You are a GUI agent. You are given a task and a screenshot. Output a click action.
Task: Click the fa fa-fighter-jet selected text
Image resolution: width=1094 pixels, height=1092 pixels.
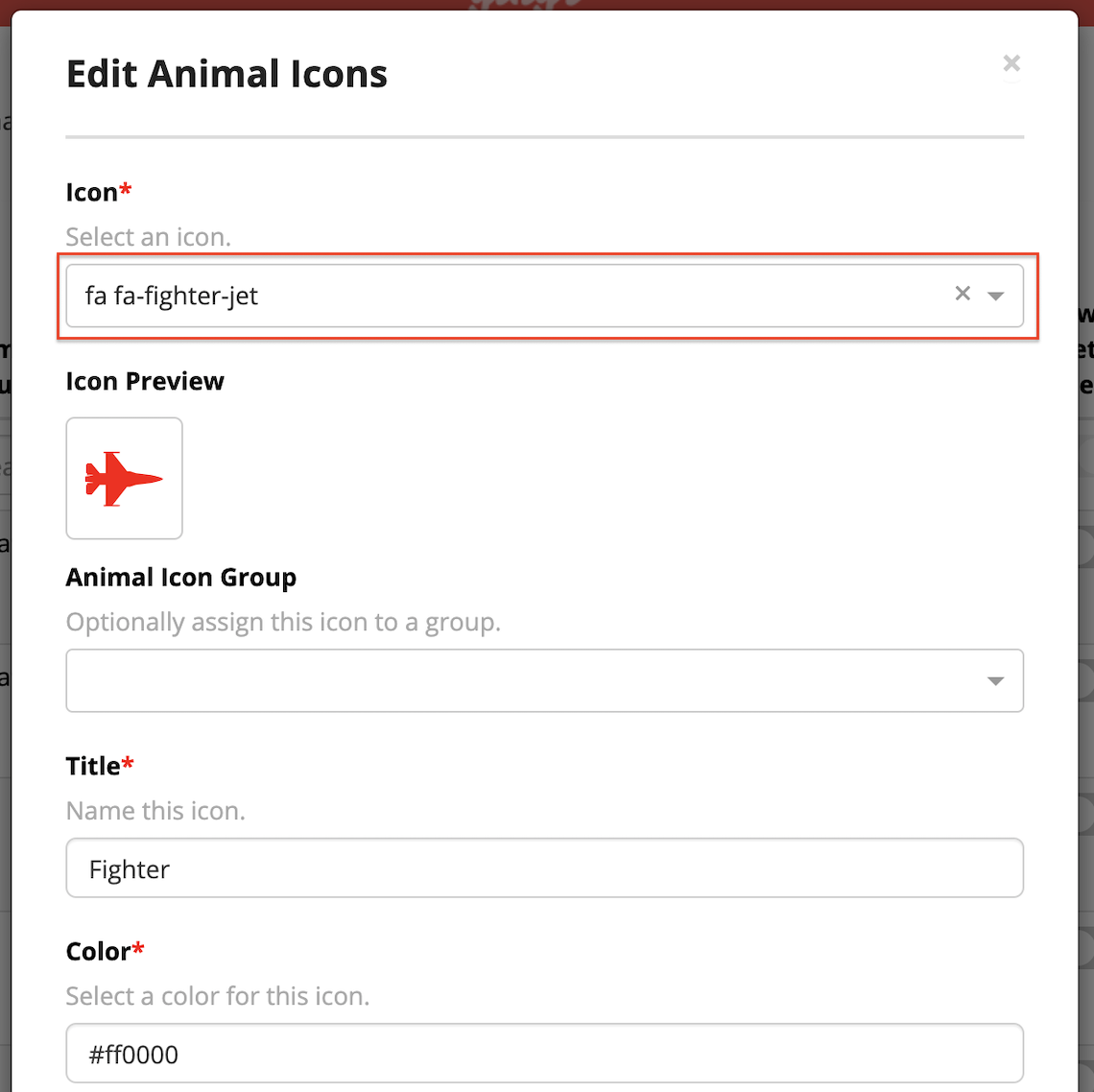pyautogui.click(x=172, y=296)
